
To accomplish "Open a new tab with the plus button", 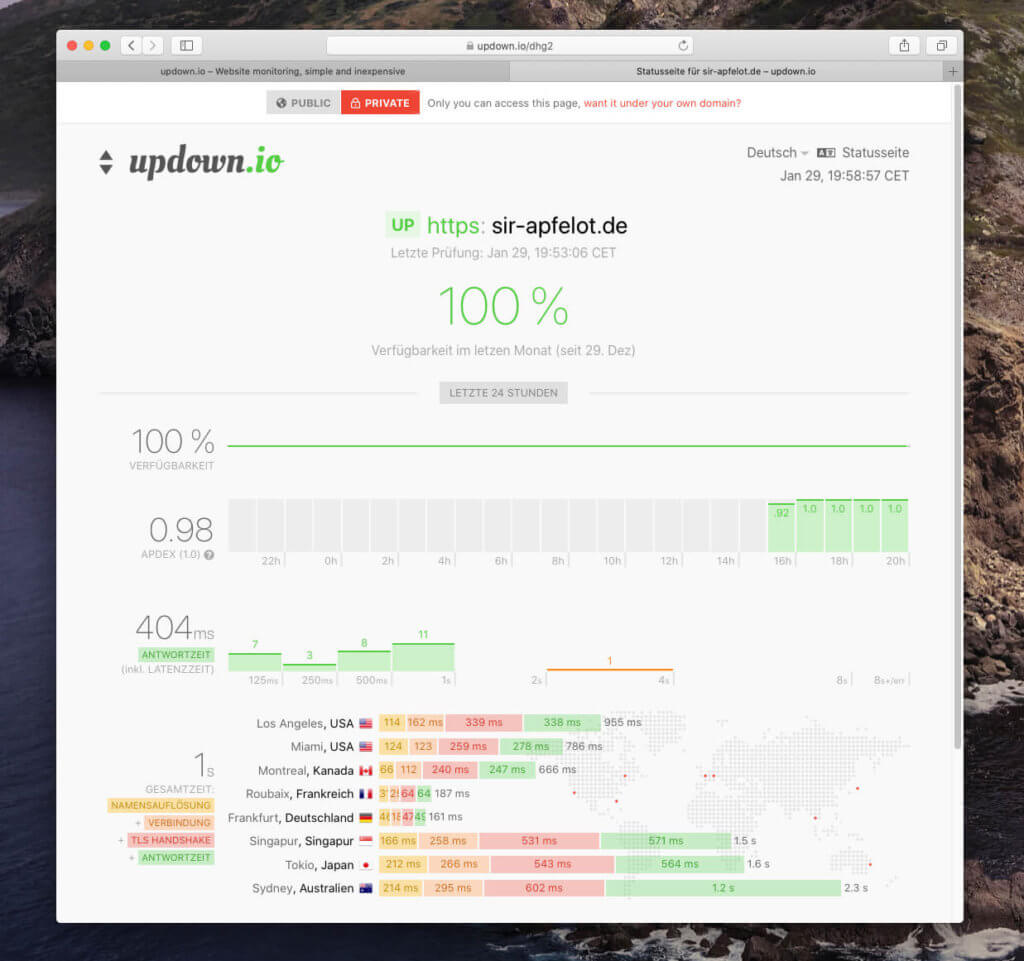I will point(952,71).
